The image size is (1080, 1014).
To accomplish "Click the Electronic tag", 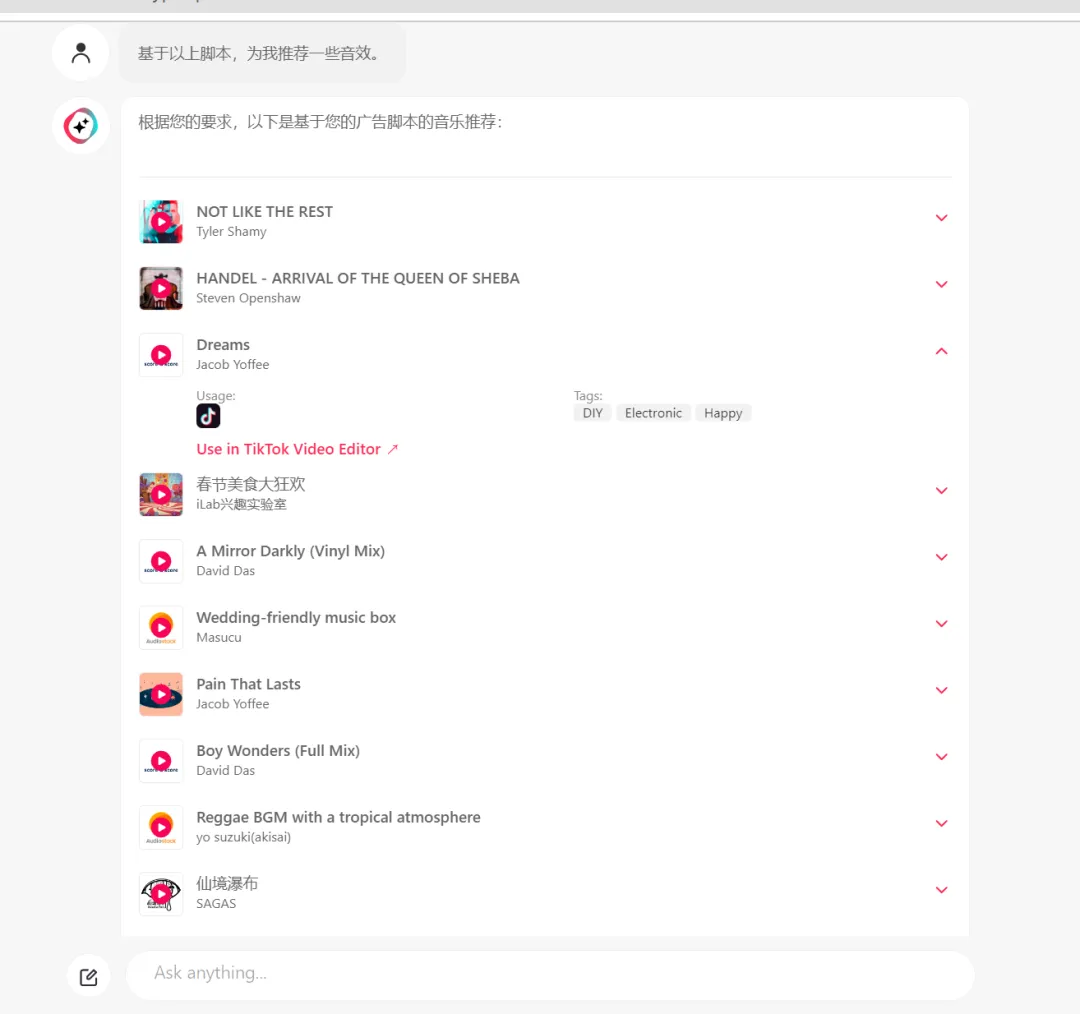I will coord(653,413).
